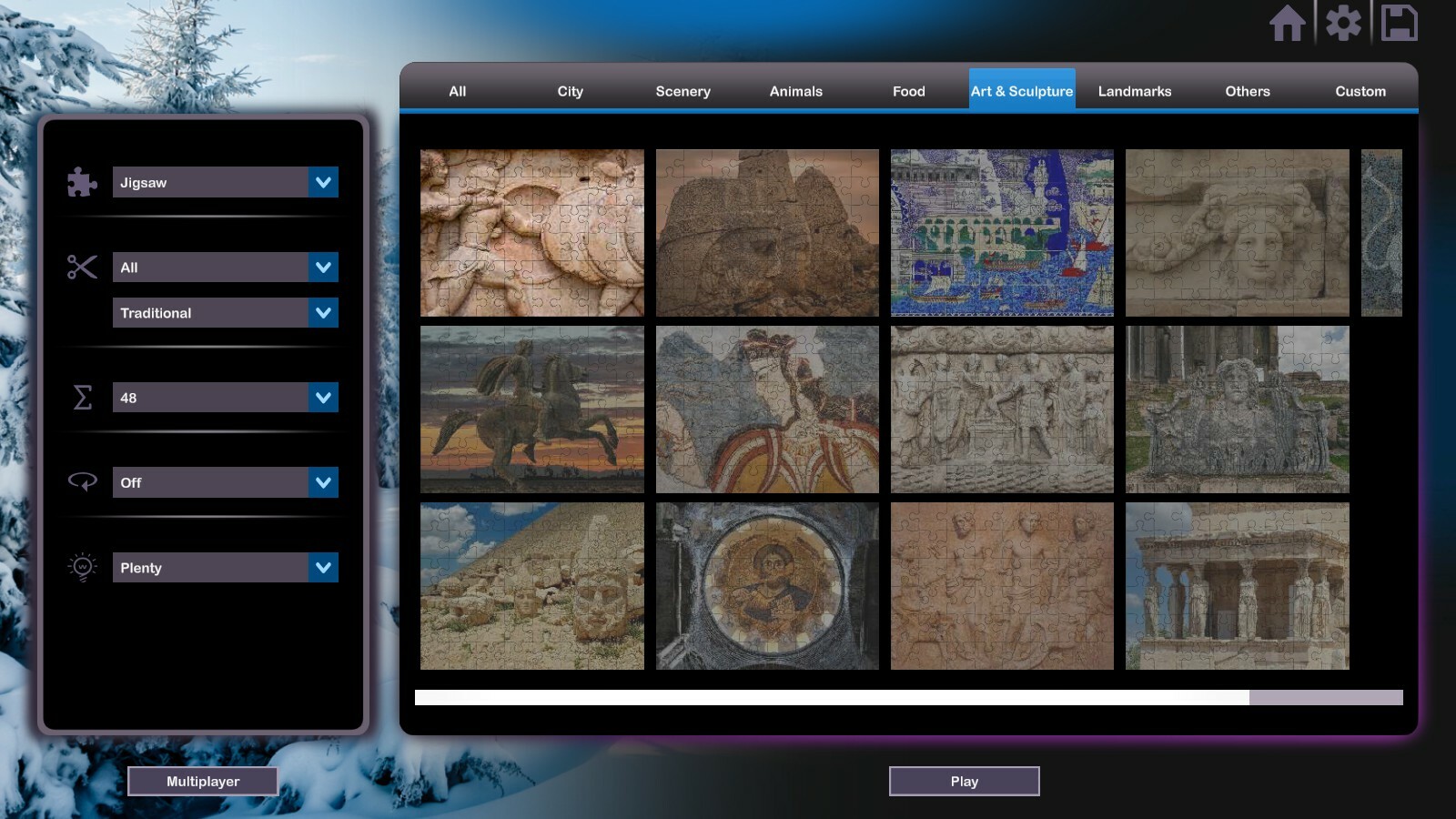Viewport: 1456px width, 819px height.
Task: Select the Animals category tab
Action: tap(795, 91)
